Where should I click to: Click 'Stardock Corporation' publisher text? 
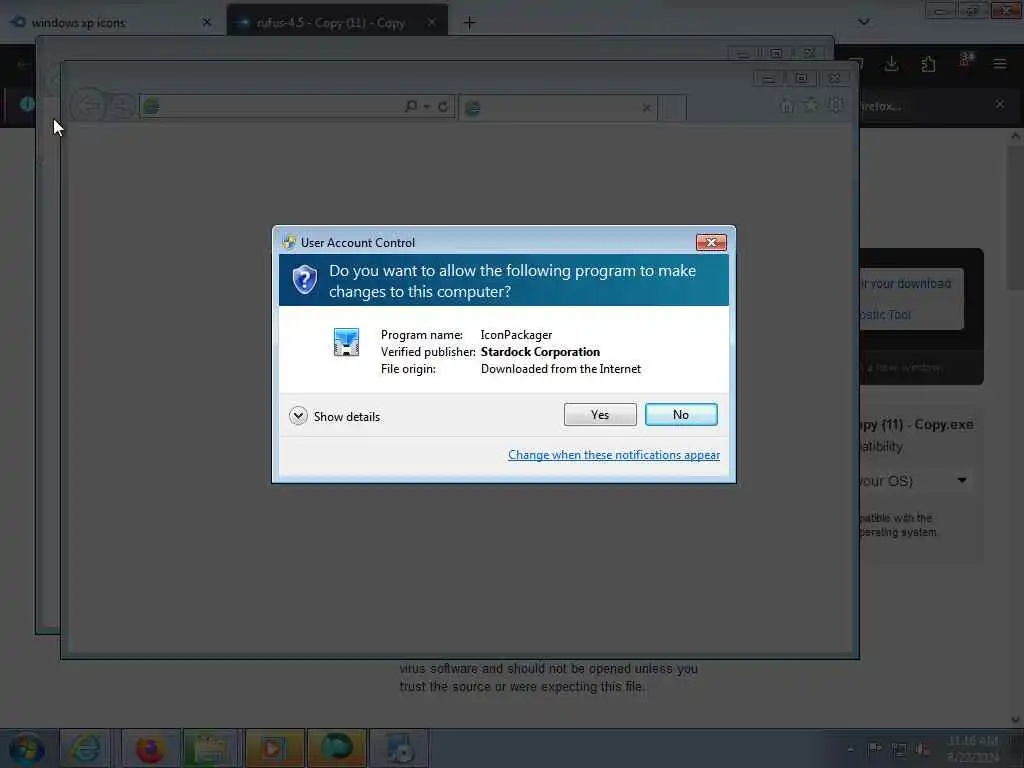click(x=540, y=351)
